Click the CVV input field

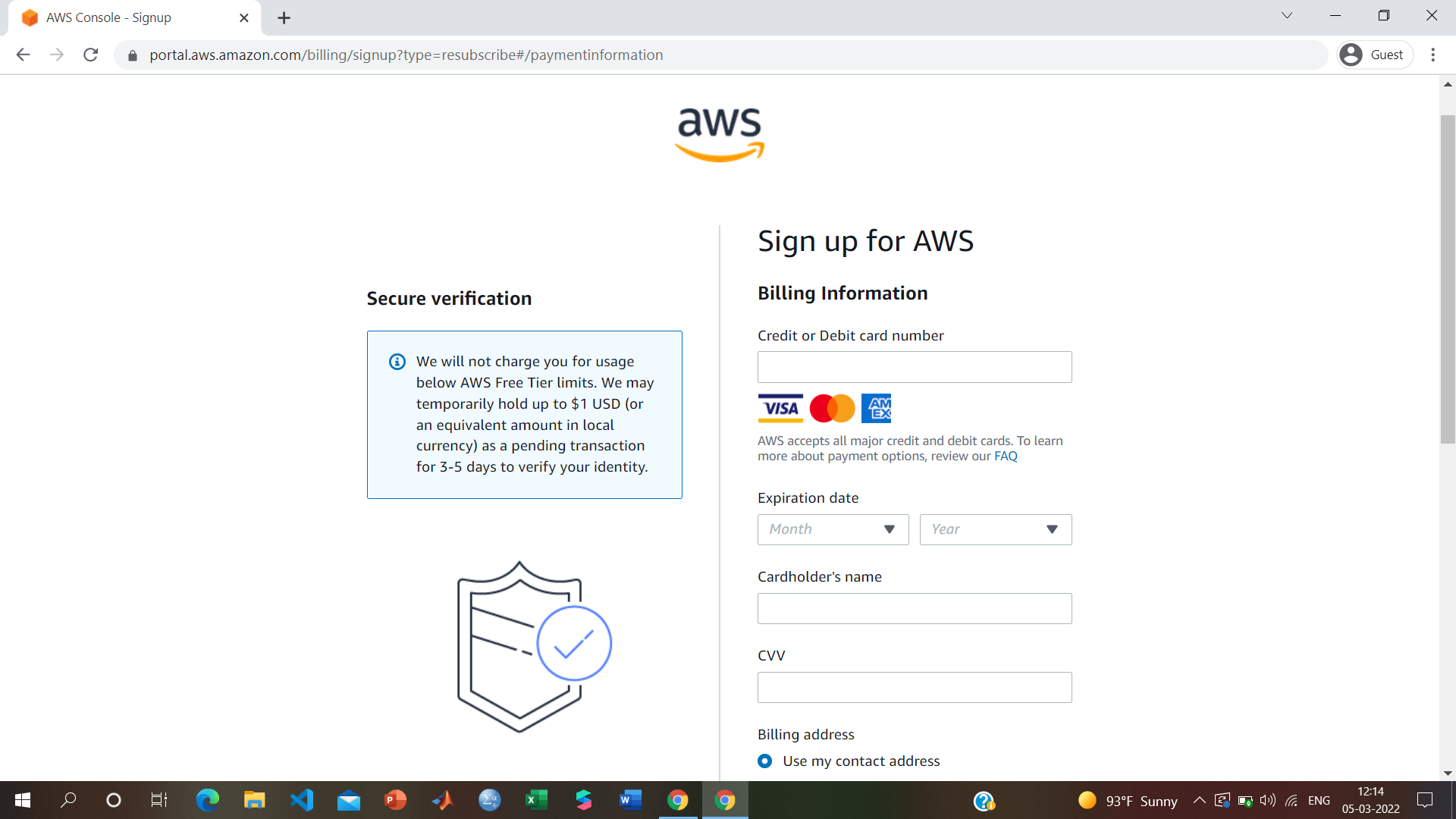coord(914,688)
